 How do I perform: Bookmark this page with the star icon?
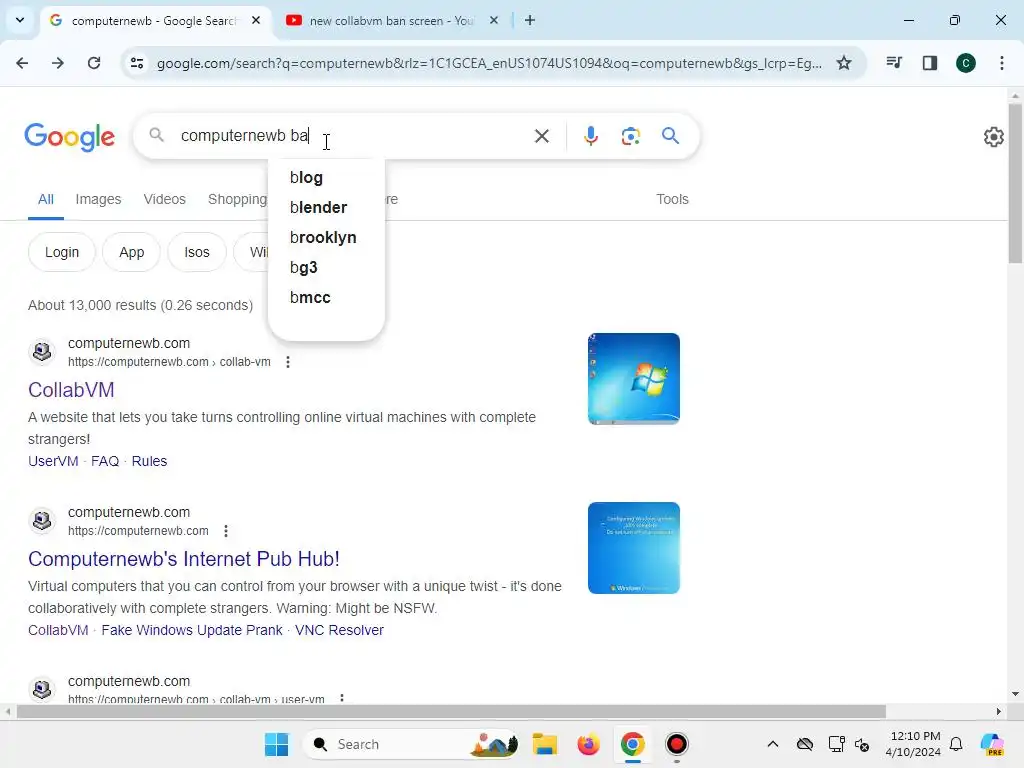click(x=844, y=63)
